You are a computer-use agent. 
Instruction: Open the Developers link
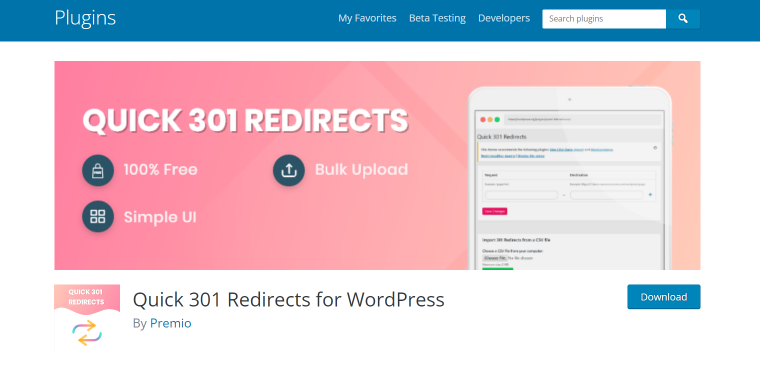coord(504,18)
